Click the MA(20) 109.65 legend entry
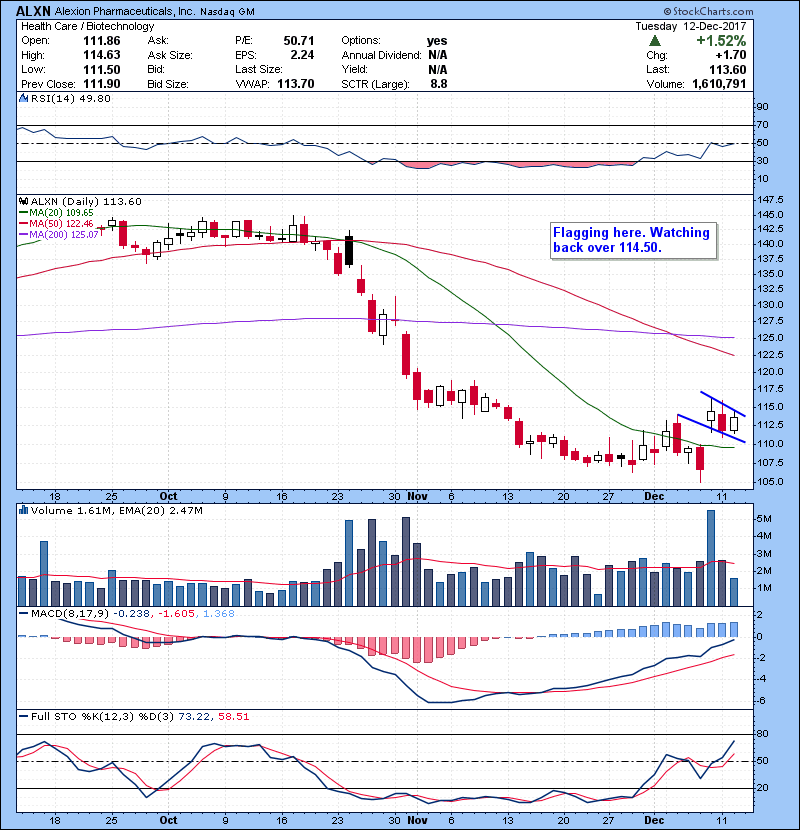 tap(56, 213)
